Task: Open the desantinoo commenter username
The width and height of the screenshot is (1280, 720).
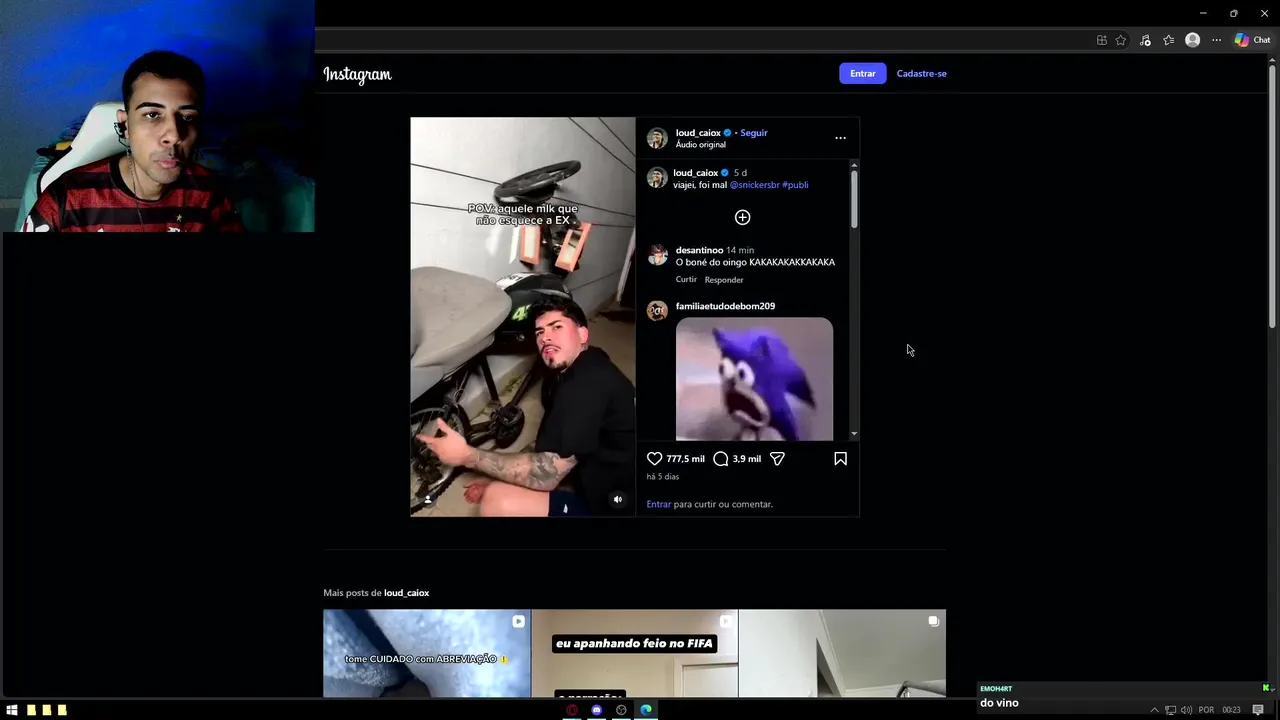Action: (x=699, y=250)
